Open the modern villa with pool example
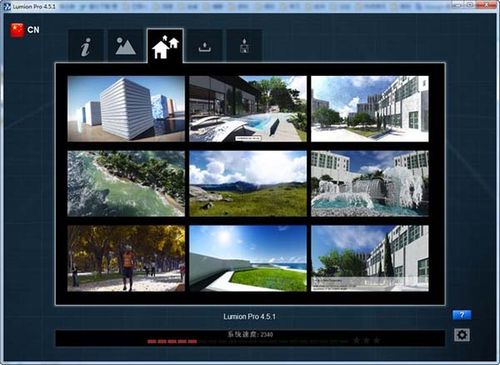This screenshot has height=365, width=500. (248, 109)
